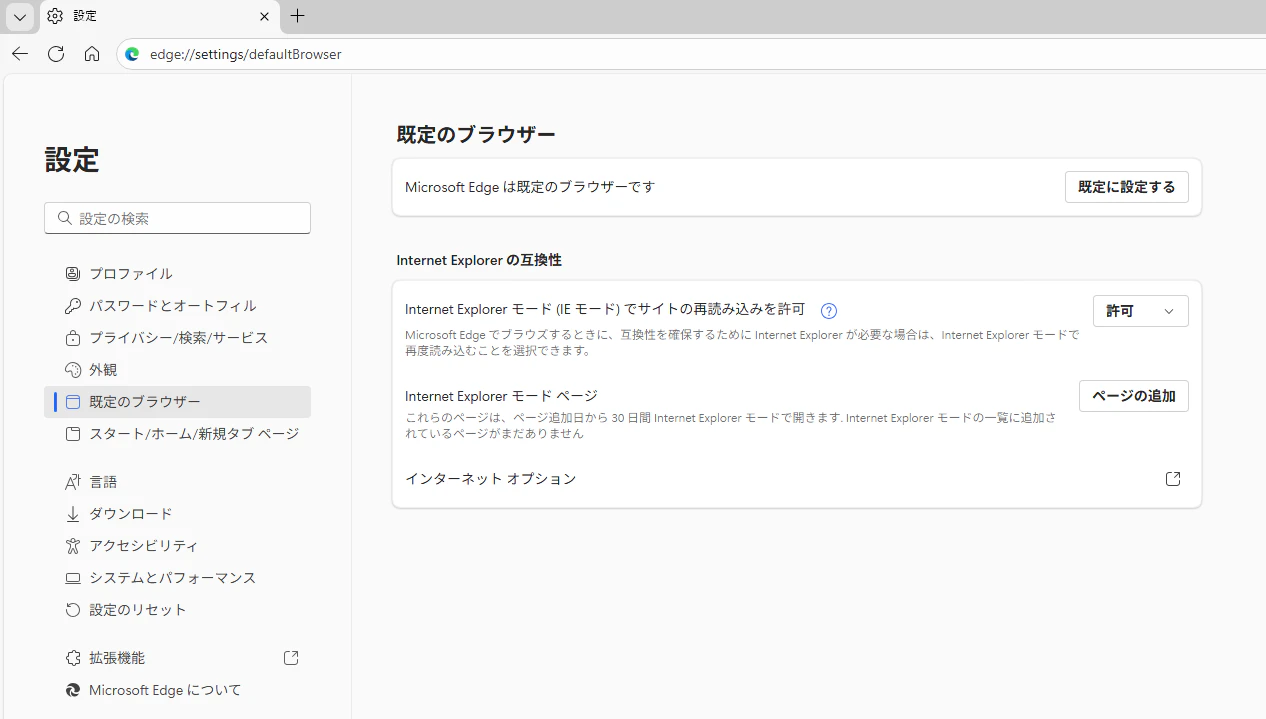Open 言語 settings
The height and width of the screenshot is (719, 1266).
point(177,481)
